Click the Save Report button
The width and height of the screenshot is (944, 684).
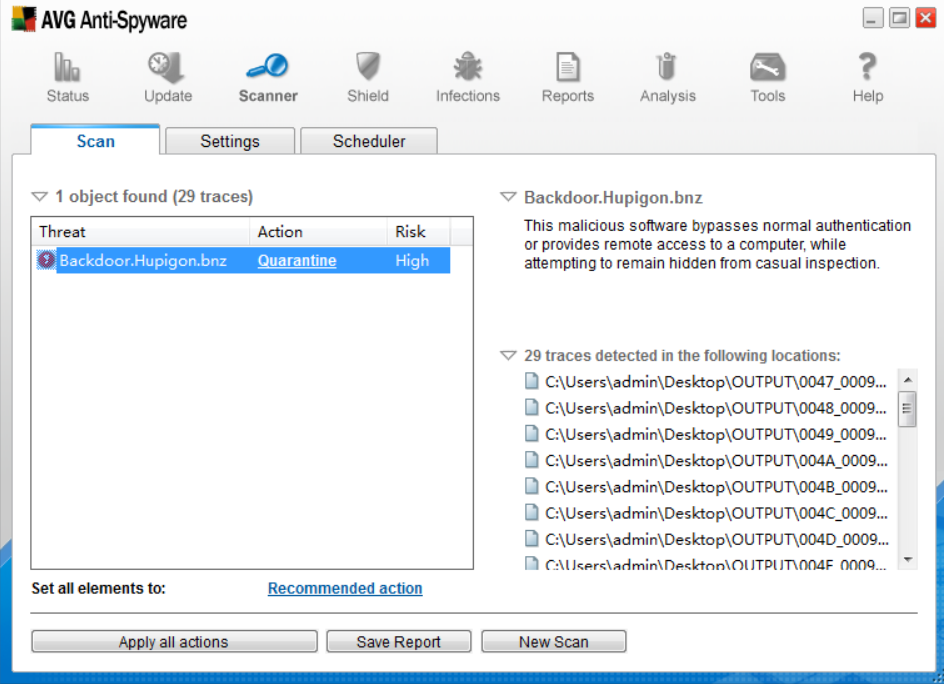click(x=399, y=642)
